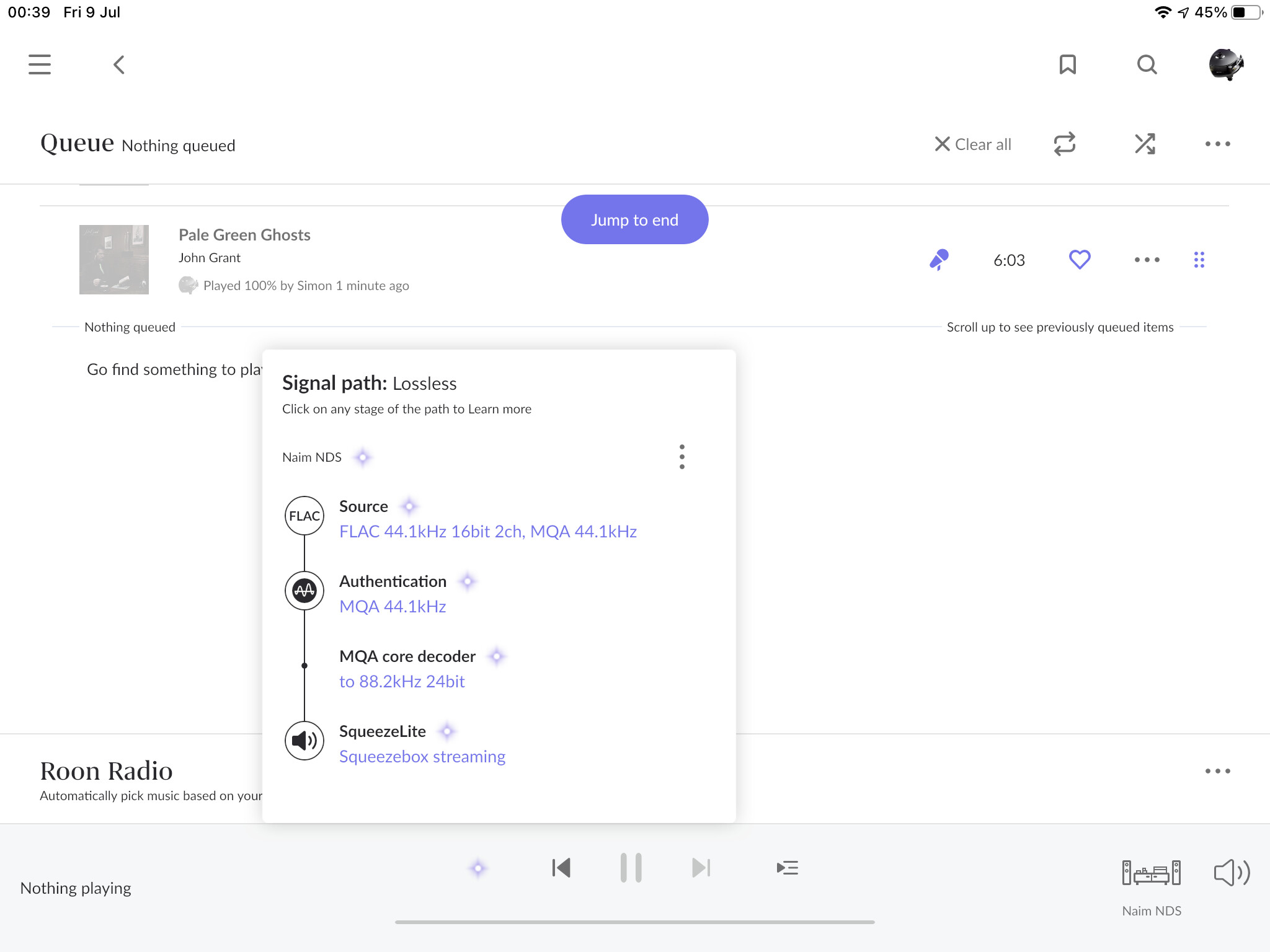Pause playback
This screenshot has height=952, width=1270.
pyautogui.click(x=631, y=868)
